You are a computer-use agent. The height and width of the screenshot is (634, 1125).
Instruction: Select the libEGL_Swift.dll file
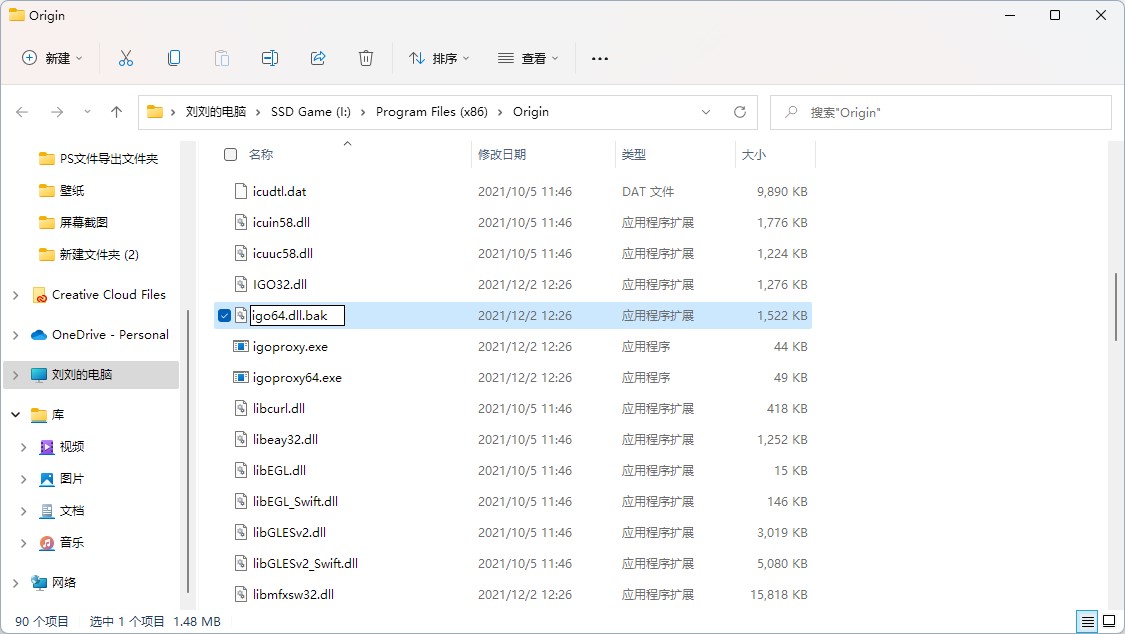pyautogui.click(x=295, y=501)
